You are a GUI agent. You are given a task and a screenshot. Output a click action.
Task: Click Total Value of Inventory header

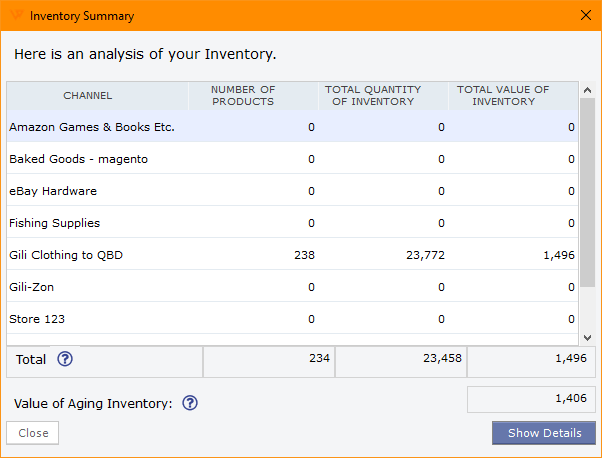(x=503, y=96)
